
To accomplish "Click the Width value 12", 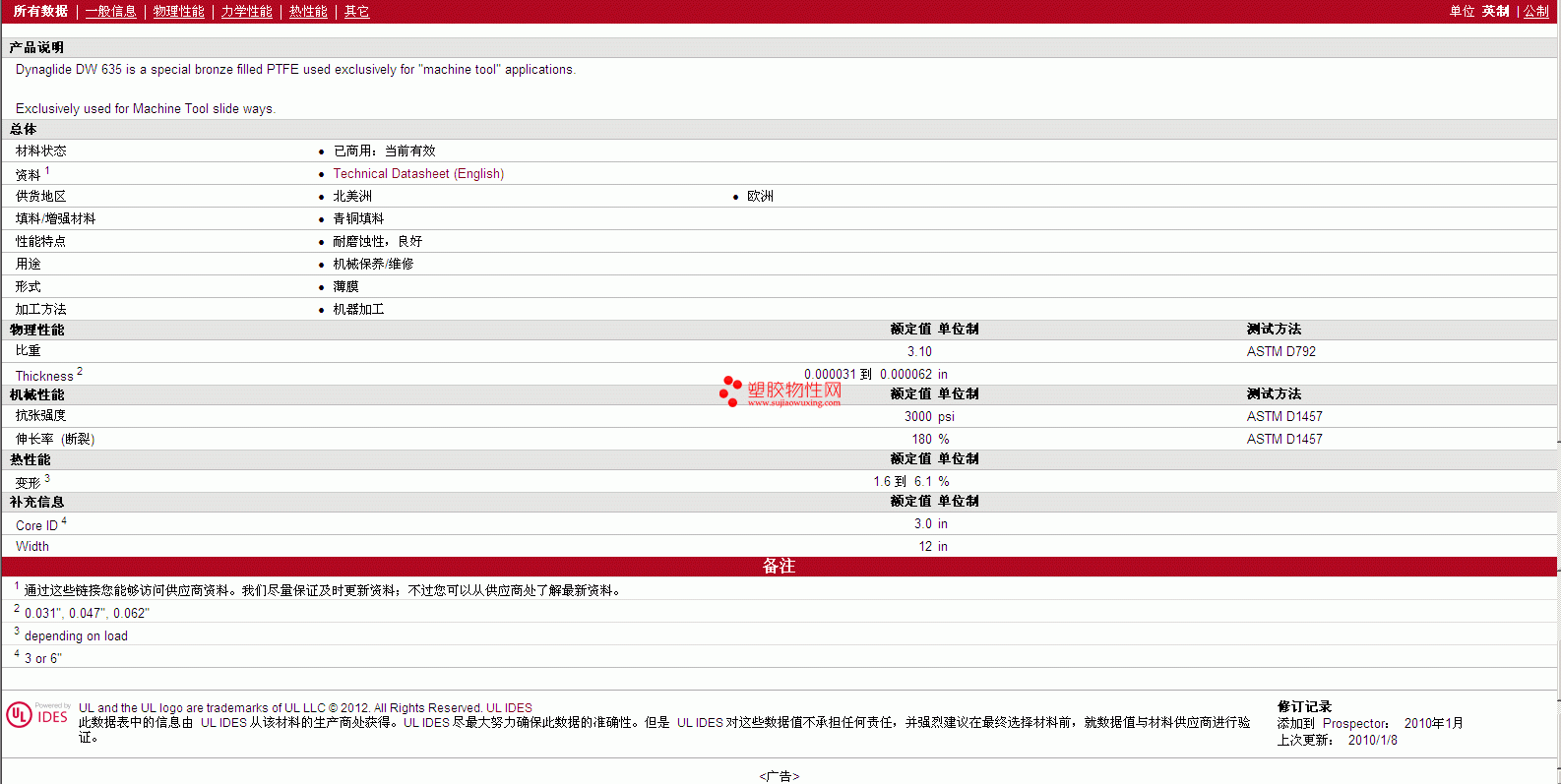I will coord(925,546).
